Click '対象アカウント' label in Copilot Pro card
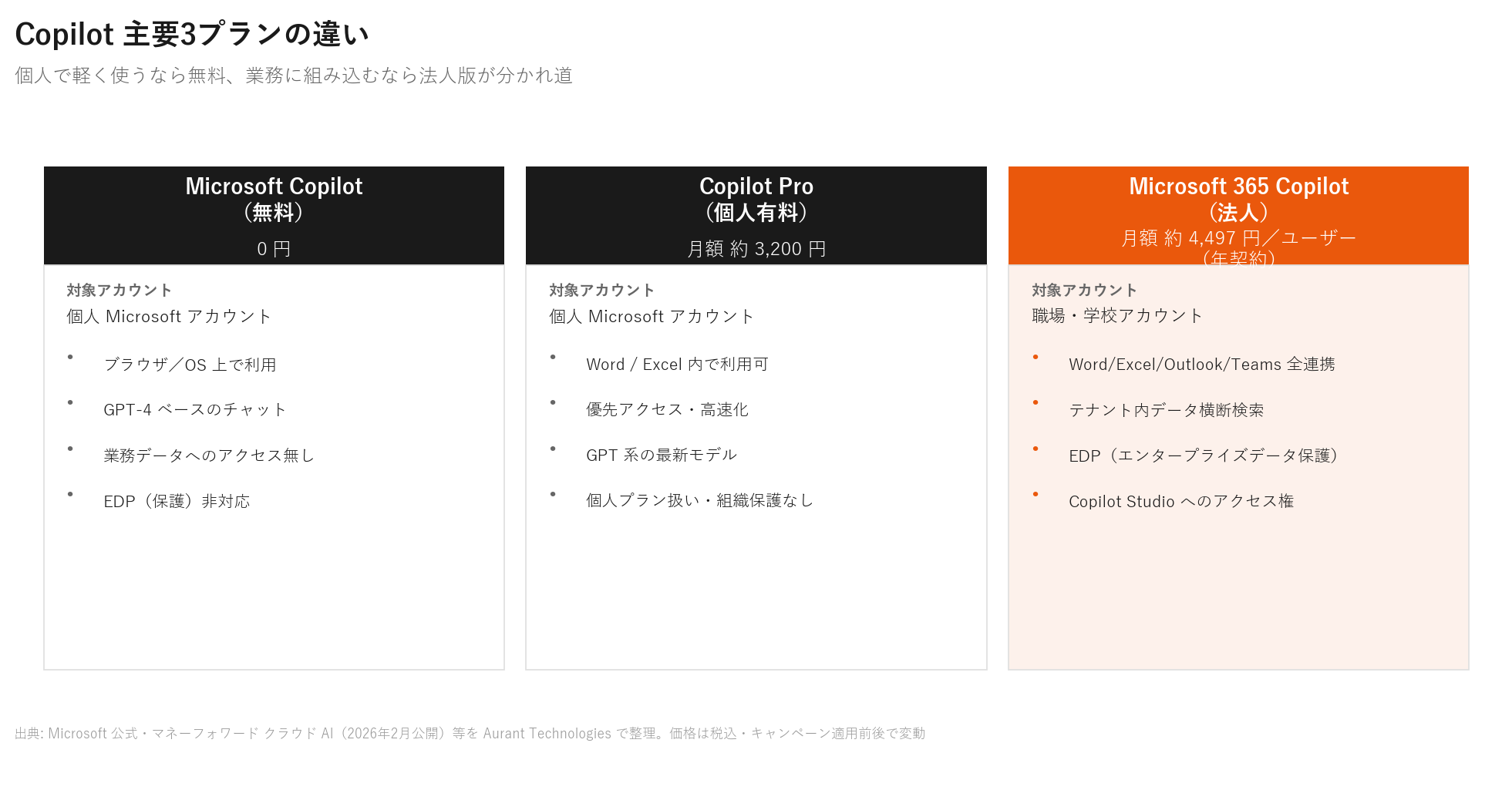 (601, 290)
